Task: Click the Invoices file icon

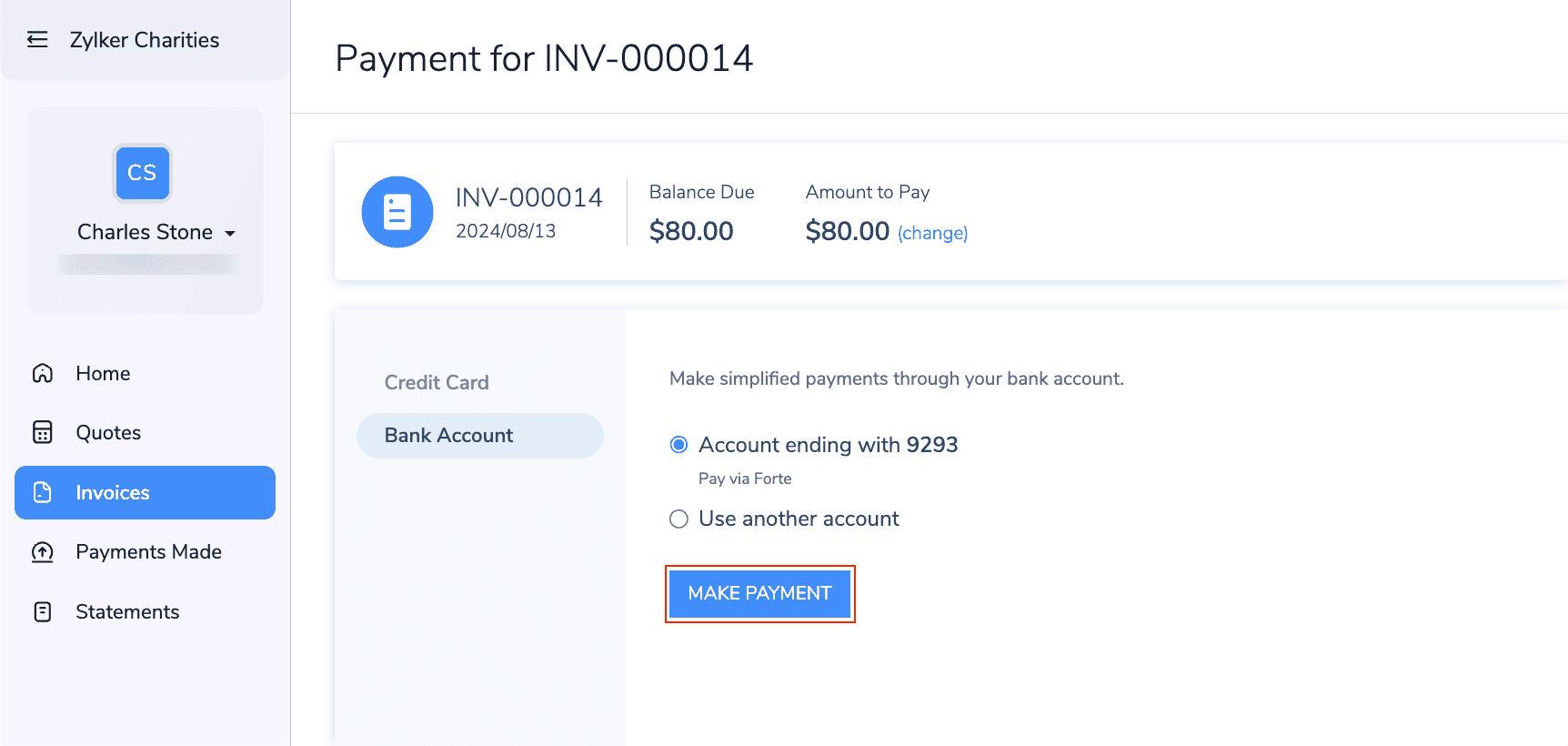Action: point(43,492)
